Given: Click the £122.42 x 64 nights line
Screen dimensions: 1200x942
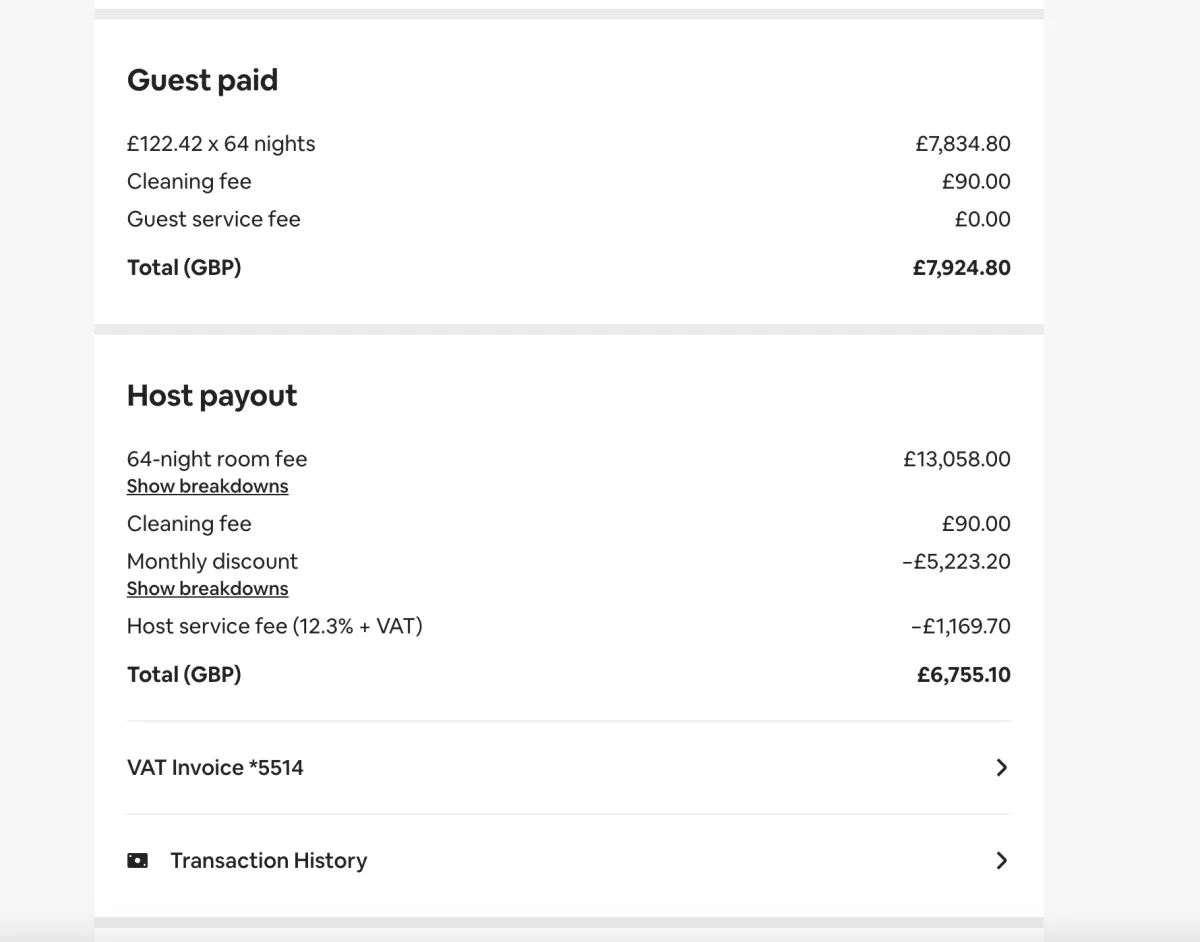Looking at the screenshot, I should (x=221, y=144).
